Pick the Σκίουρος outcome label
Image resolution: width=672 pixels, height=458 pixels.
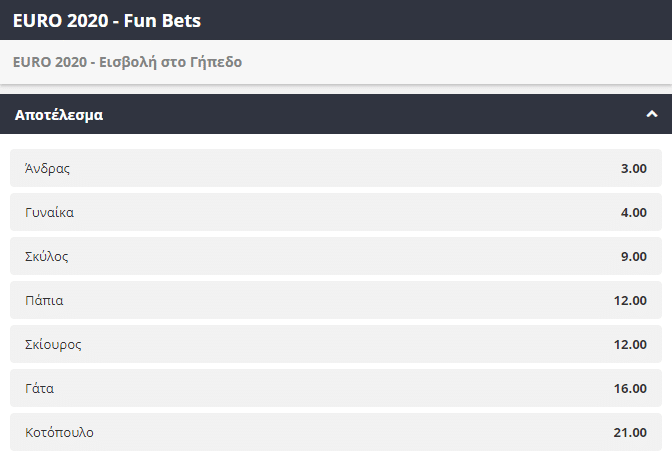point(53,344)
